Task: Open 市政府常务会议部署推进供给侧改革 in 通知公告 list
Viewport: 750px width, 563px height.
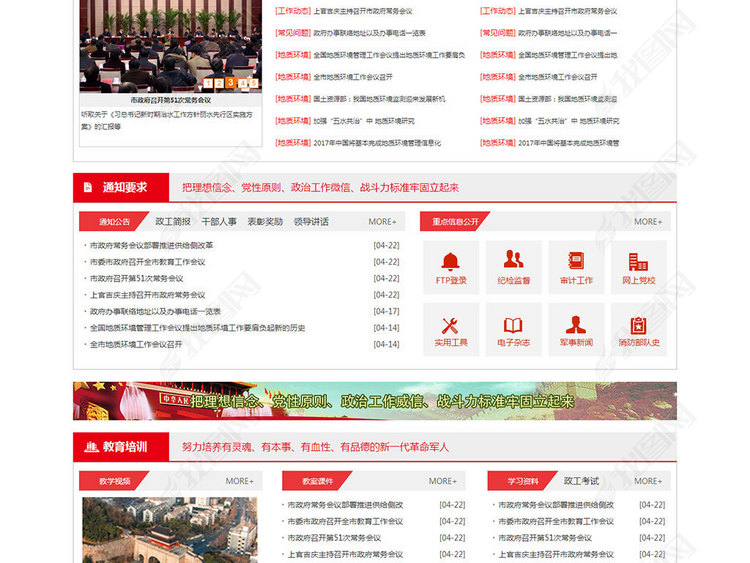Action: tap(152, 245)
